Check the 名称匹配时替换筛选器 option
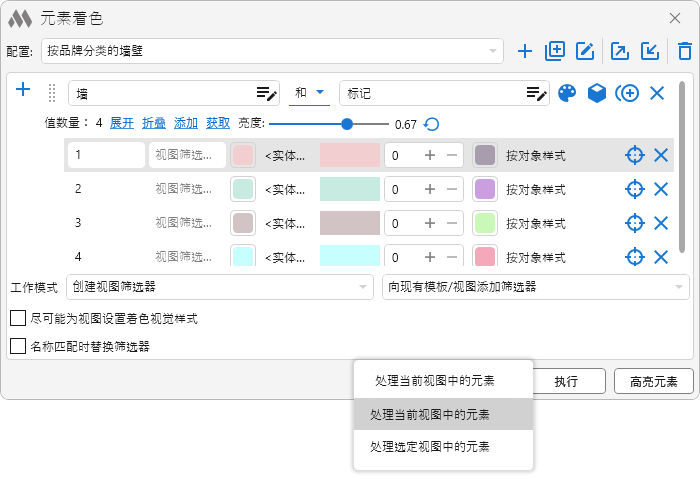This screenshot has height=479, width=700. click(18, 347)
